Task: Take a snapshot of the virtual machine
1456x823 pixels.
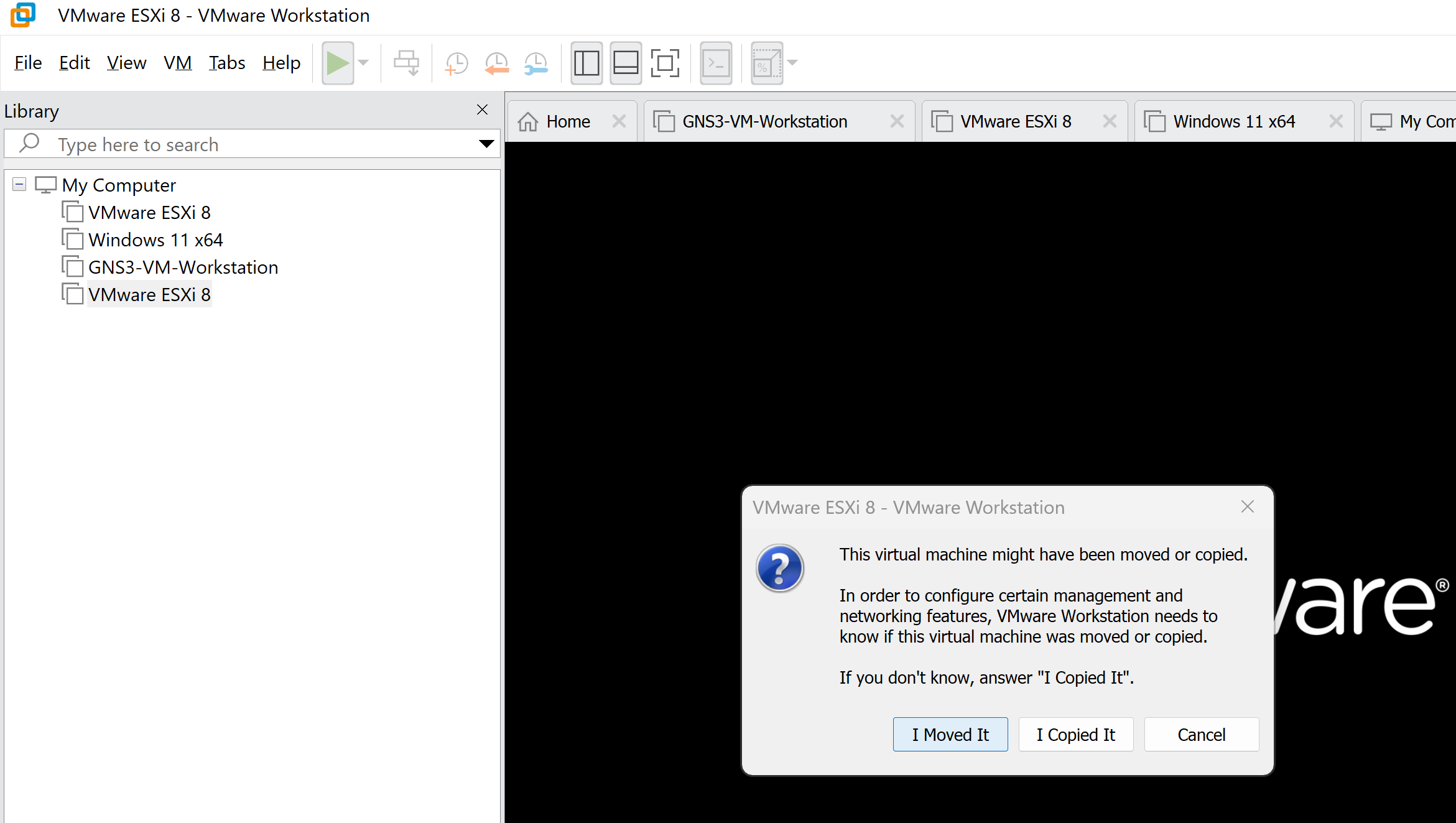Action: (457, 63)
